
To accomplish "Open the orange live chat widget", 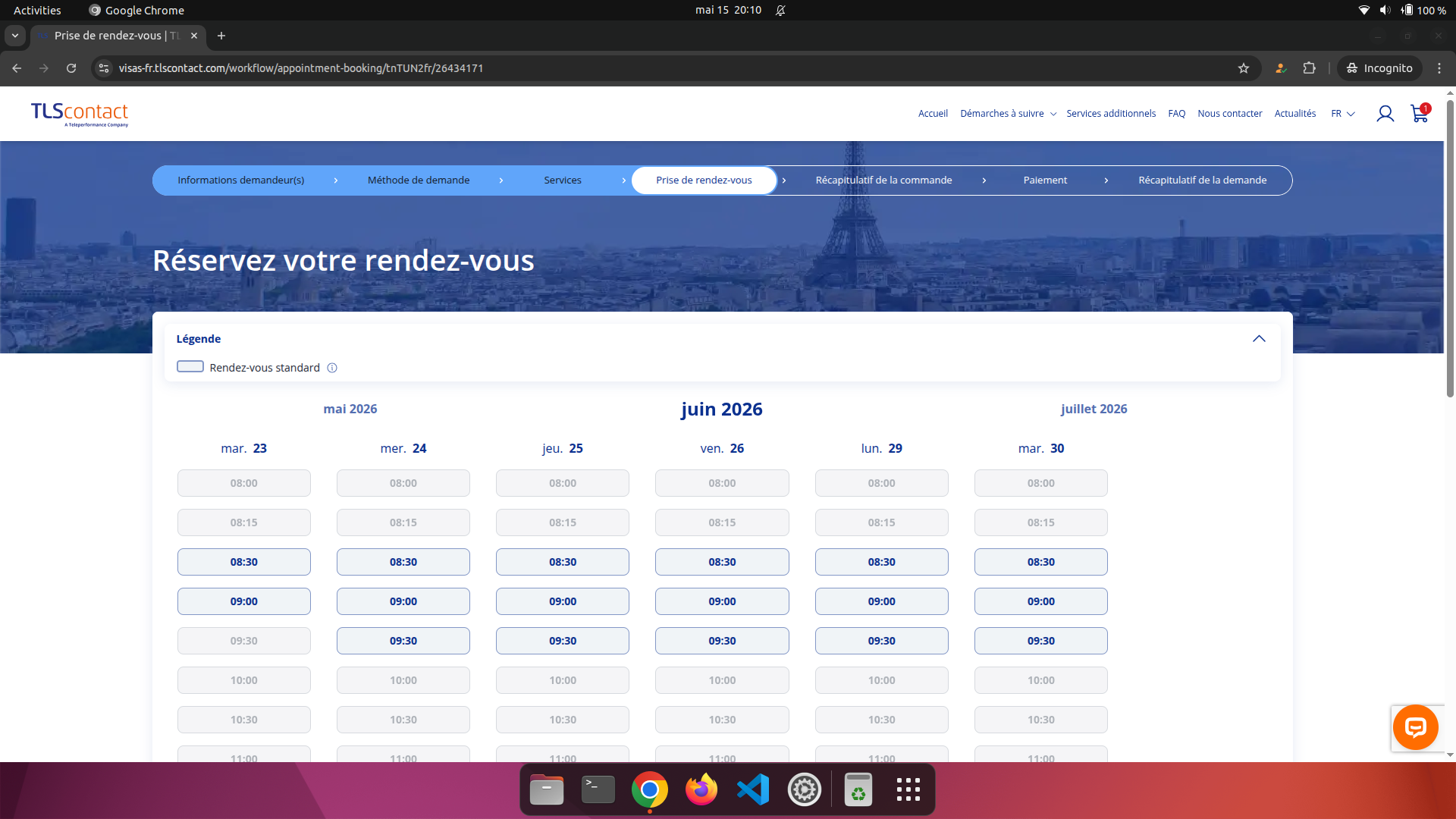I will click(1415, 728).
